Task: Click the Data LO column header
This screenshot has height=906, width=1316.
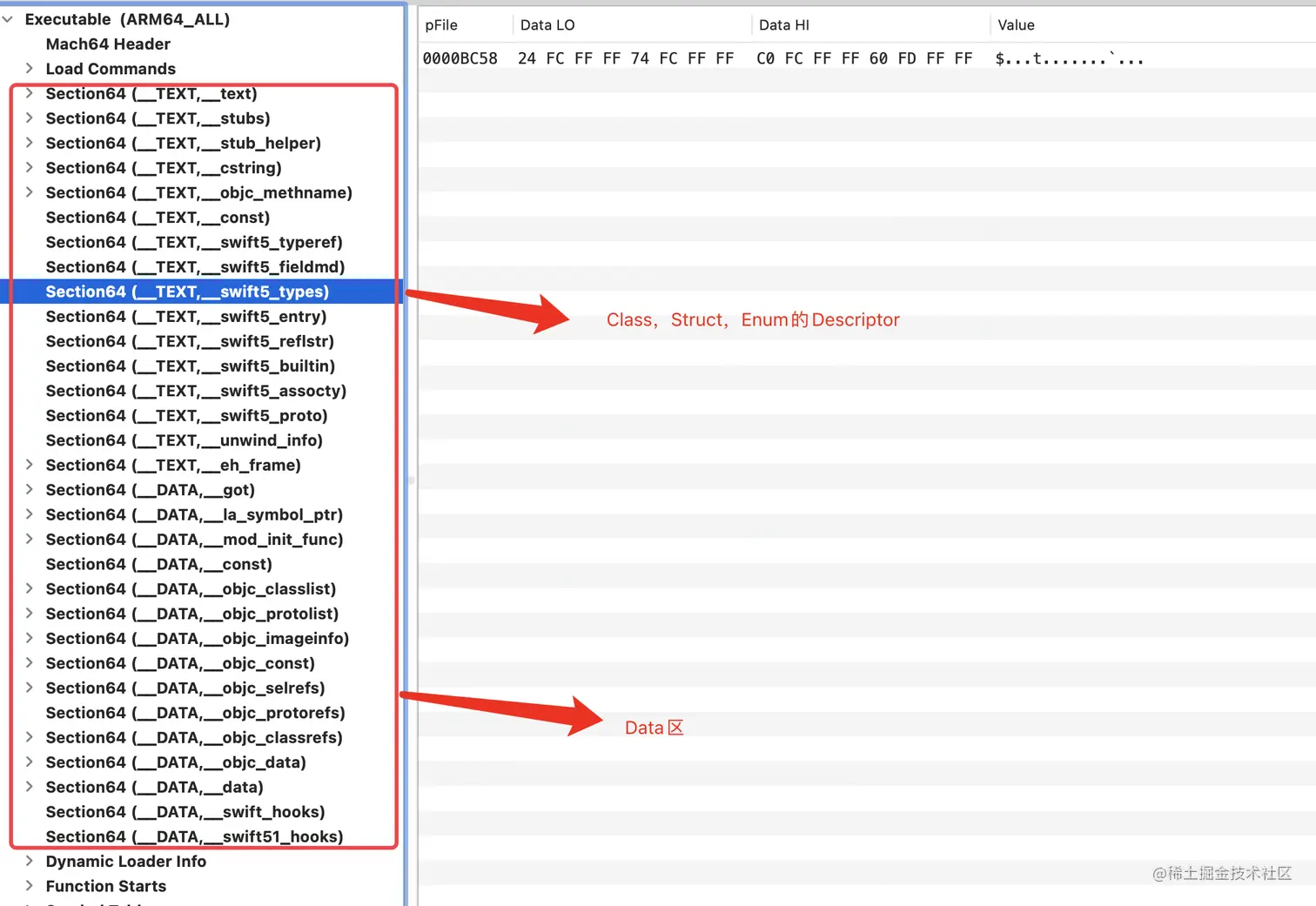Action: [x=632, y=25]
